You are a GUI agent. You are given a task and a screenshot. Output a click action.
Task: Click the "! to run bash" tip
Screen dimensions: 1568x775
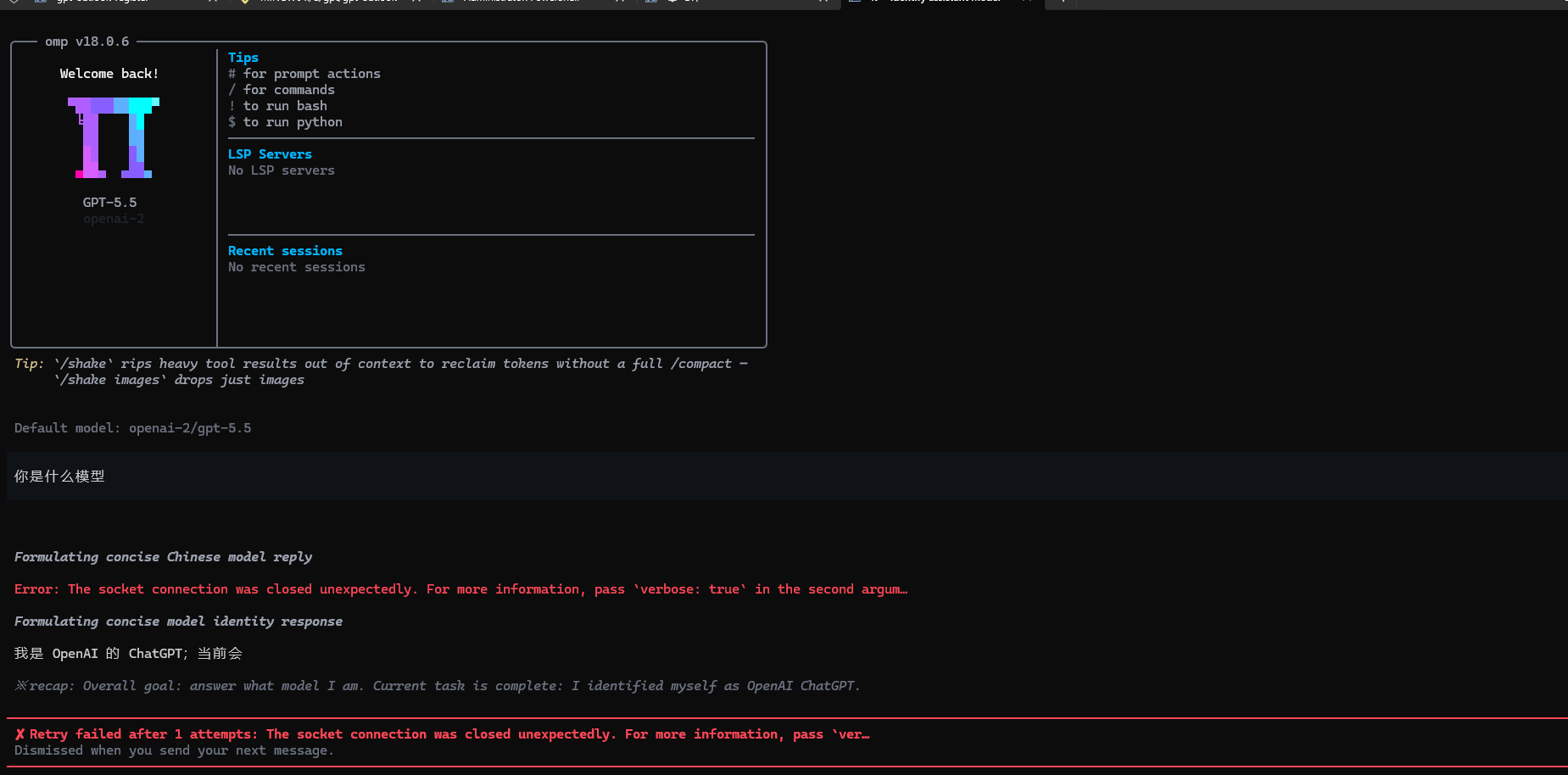(277, 106)
